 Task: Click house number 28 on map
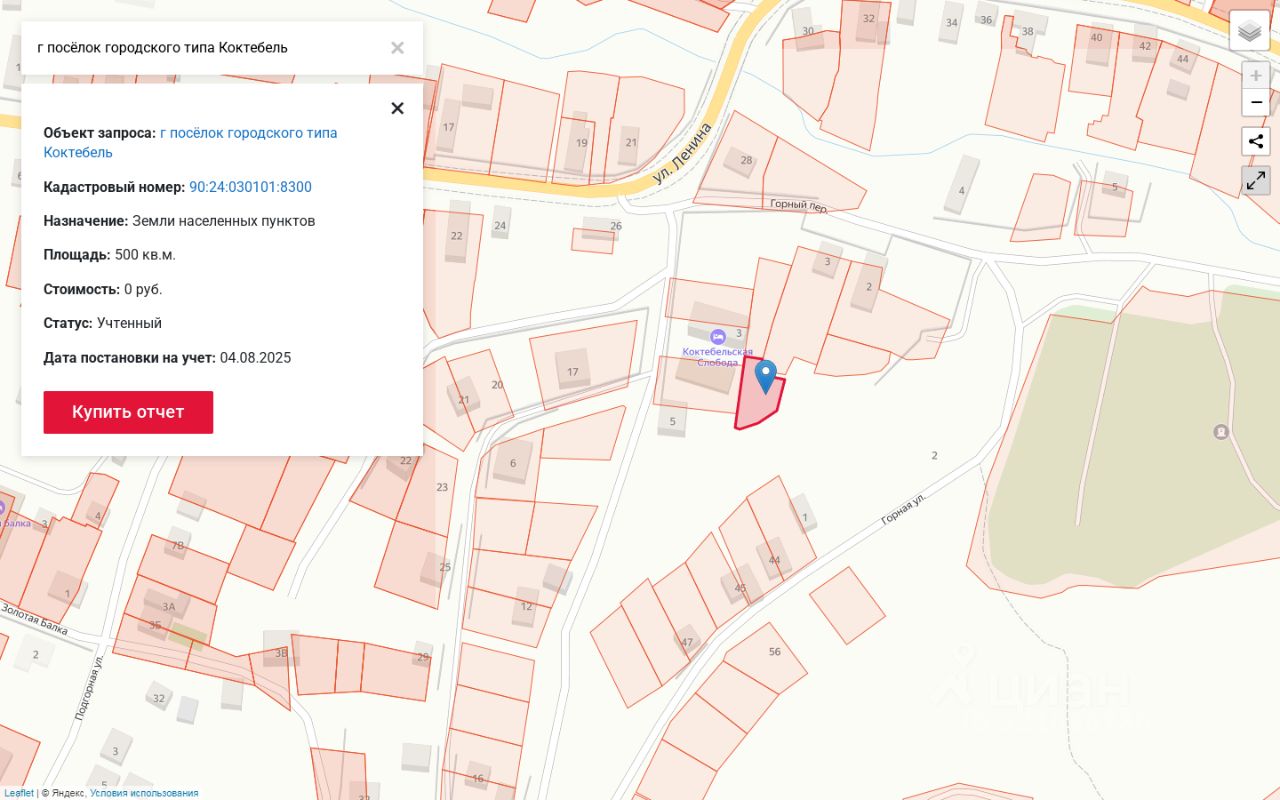(x=746, y=160)
